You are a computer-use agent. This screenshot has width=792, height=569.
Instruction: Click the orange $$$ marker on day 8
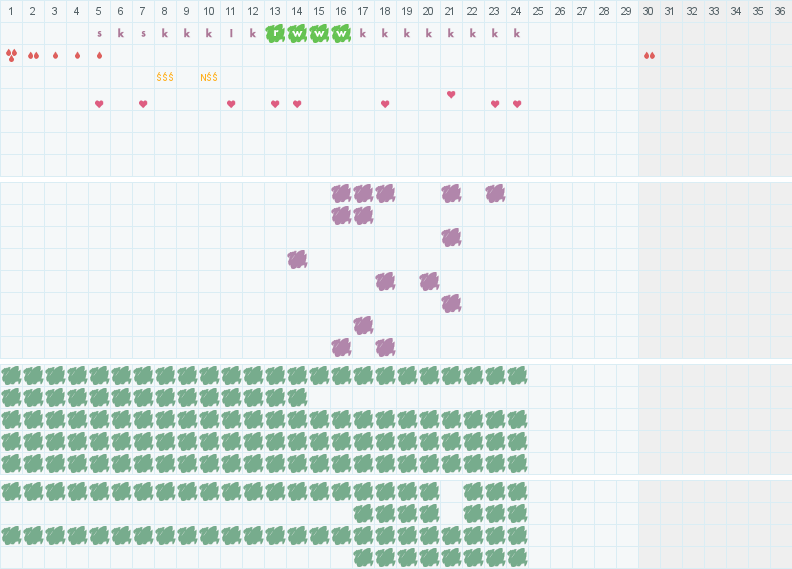coord(165,77)
